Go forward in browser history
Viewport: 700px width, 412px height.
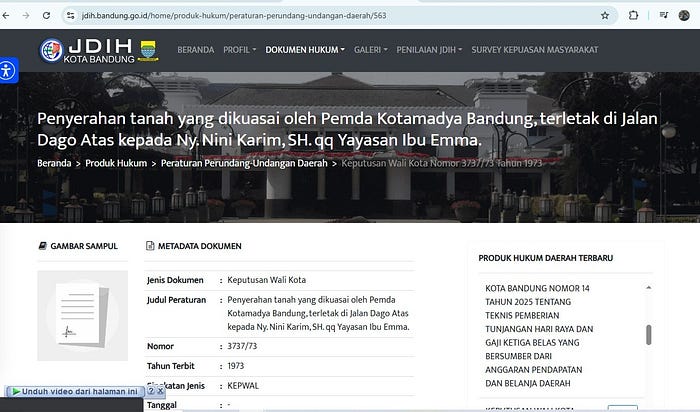pos(26,16)
